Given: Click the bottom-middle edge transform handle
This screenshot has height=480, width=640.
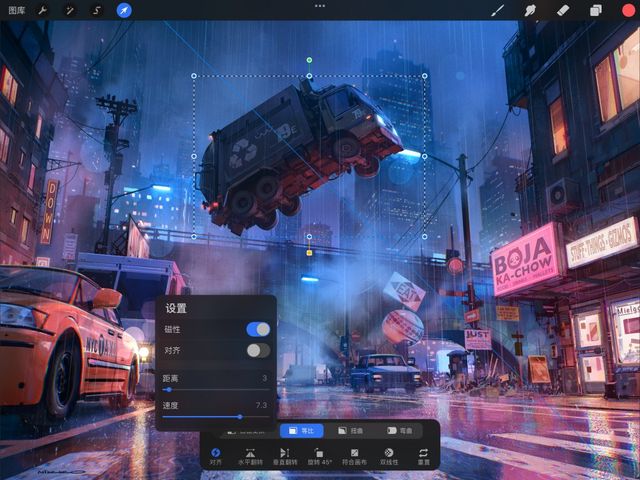Looking at the screenshot, I should pos(309,237).
